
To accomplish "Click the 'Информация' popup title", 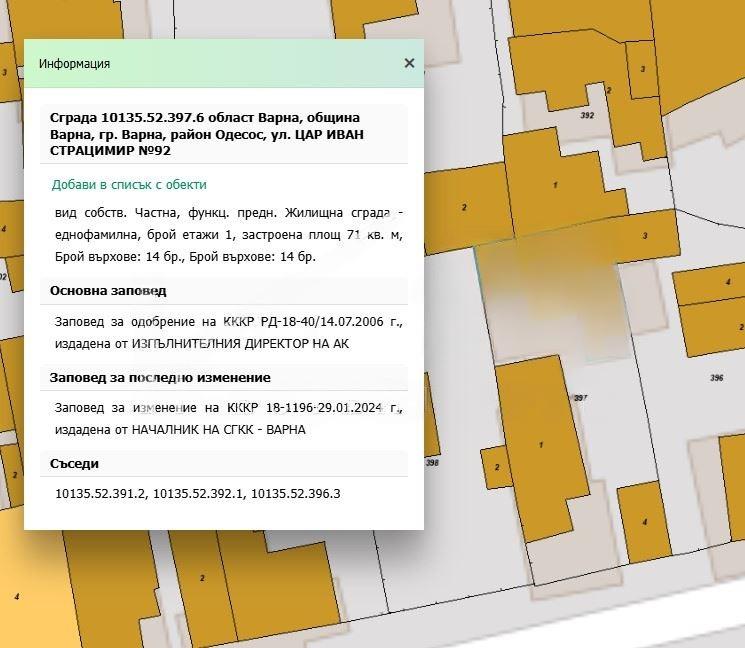I will 75,64.
